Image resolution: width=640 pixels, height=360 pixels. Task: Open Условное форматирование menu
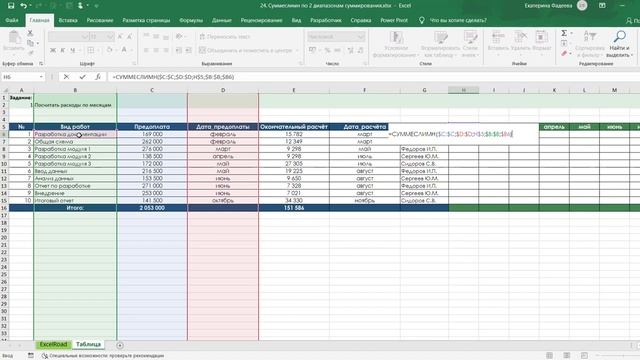coord(396,44)
